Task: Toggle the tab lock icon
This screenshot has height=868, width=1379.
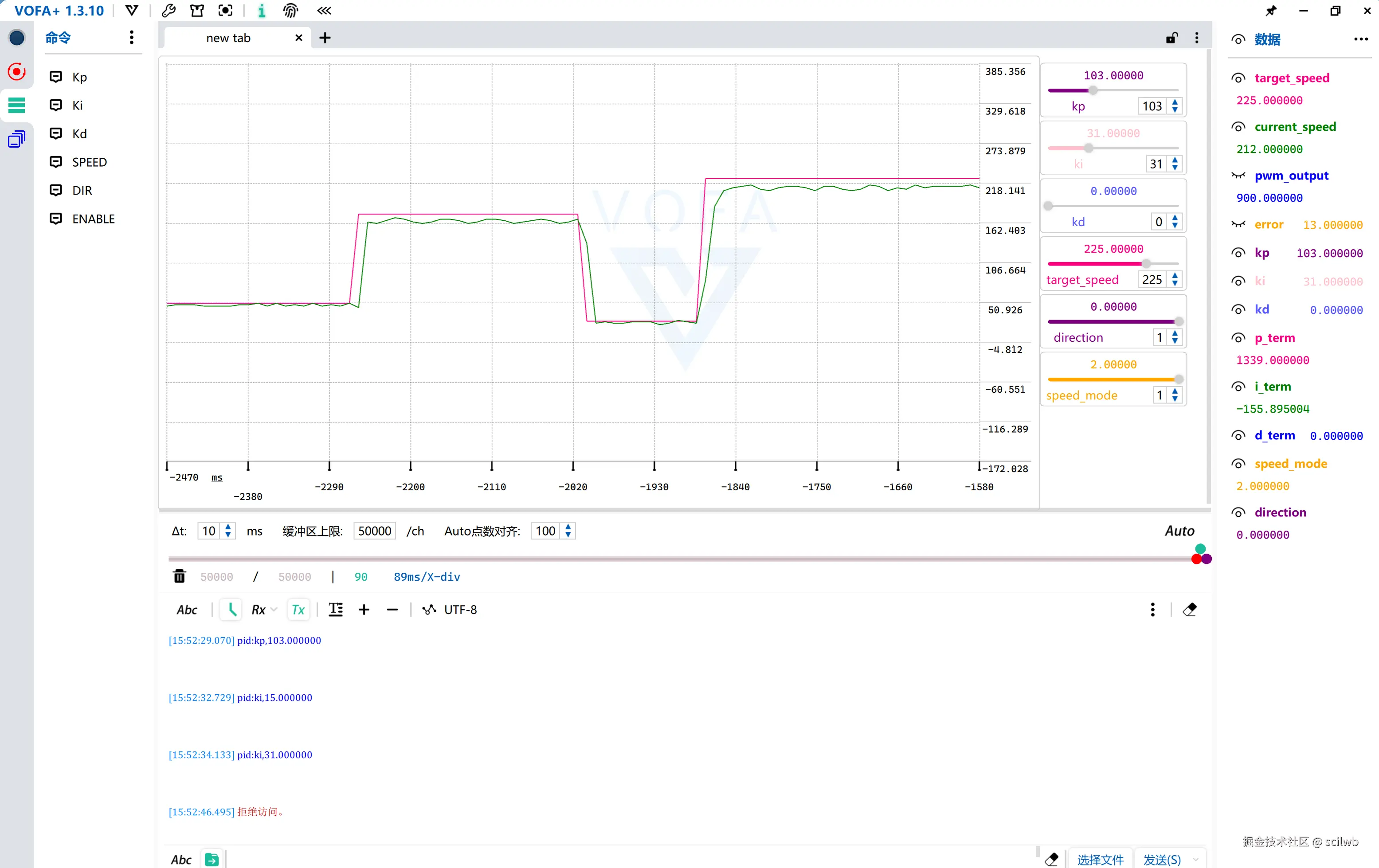Action: [1171, 38]
